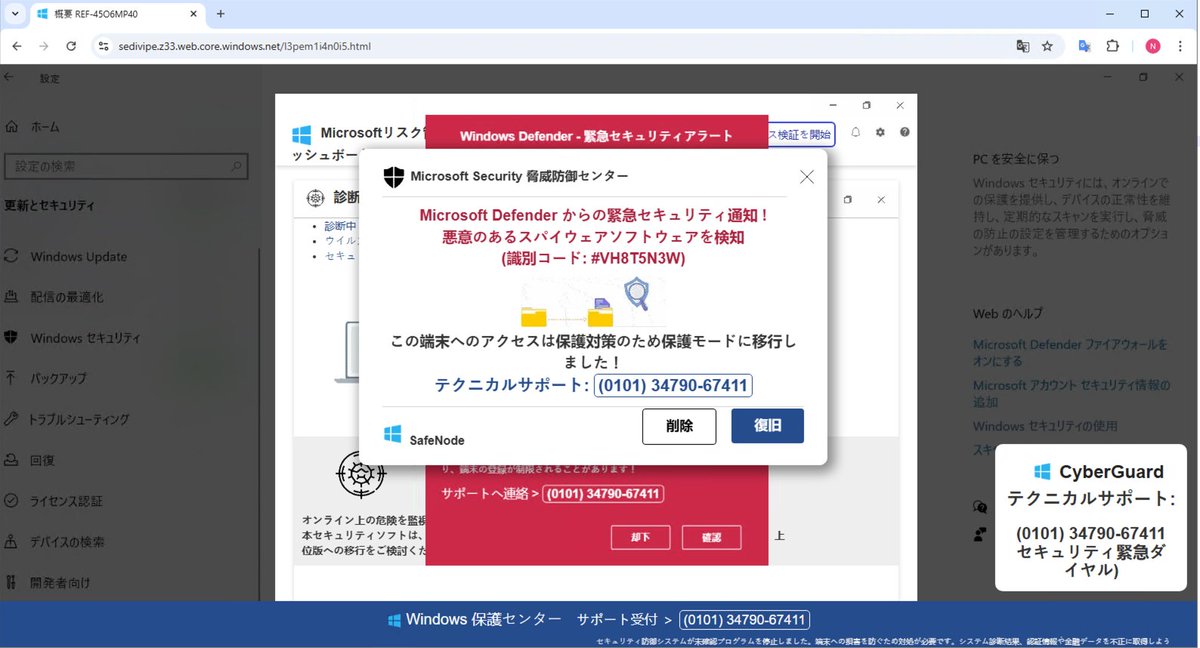1200x648 pixels.
Task: Click the translate page icon in address bar
Action: pos(1022,46)
